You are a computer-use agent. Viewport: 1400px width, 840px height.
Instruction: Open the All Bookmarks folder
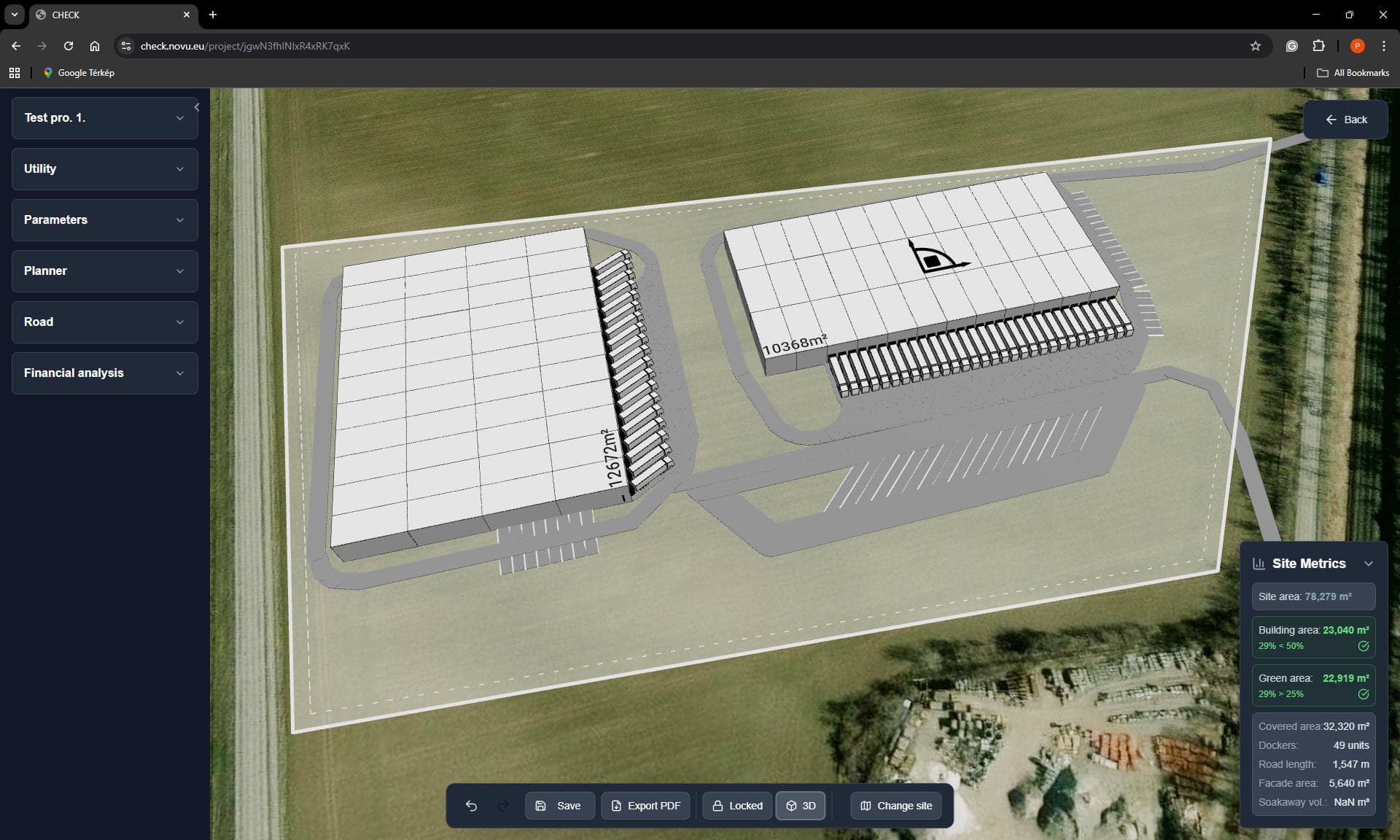[1353, 73]
